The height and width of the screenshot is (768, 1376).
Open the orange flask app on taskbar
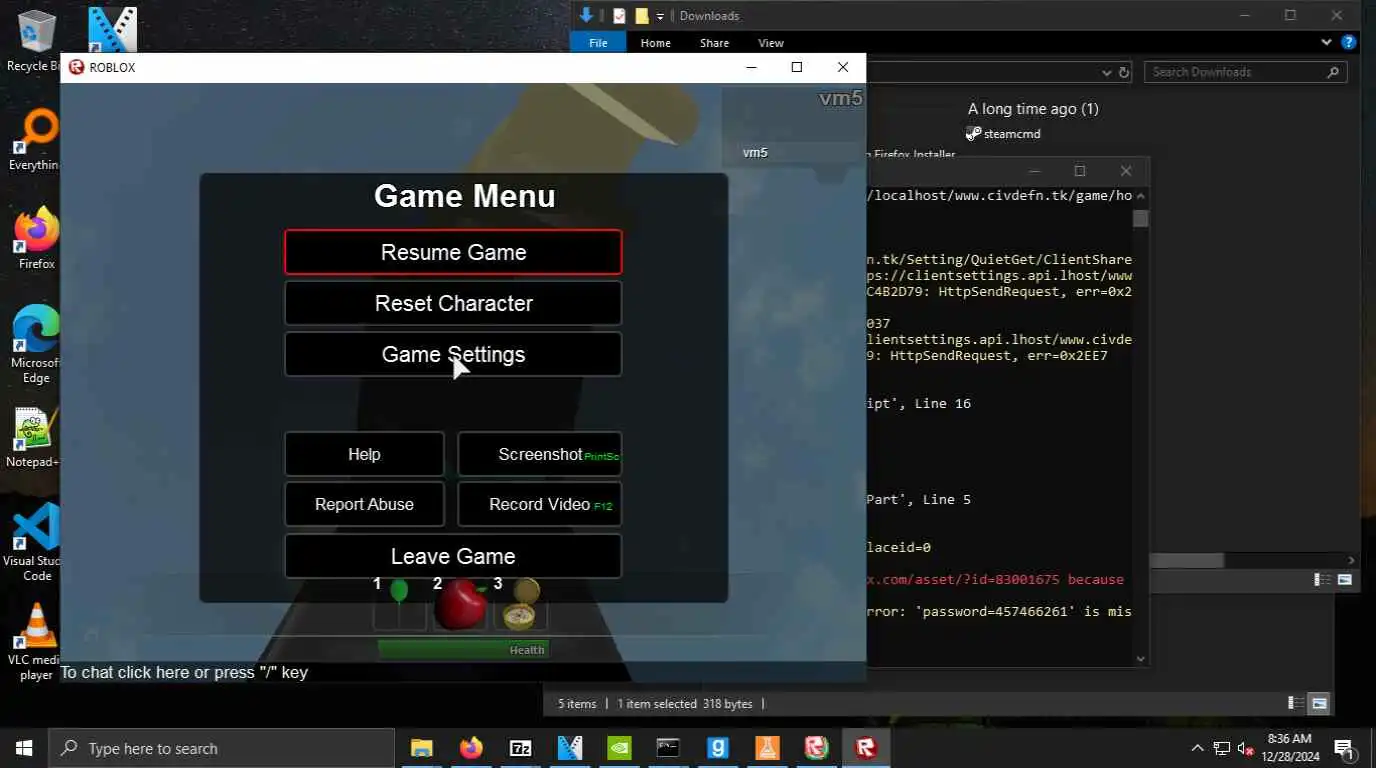click(767, 748)
